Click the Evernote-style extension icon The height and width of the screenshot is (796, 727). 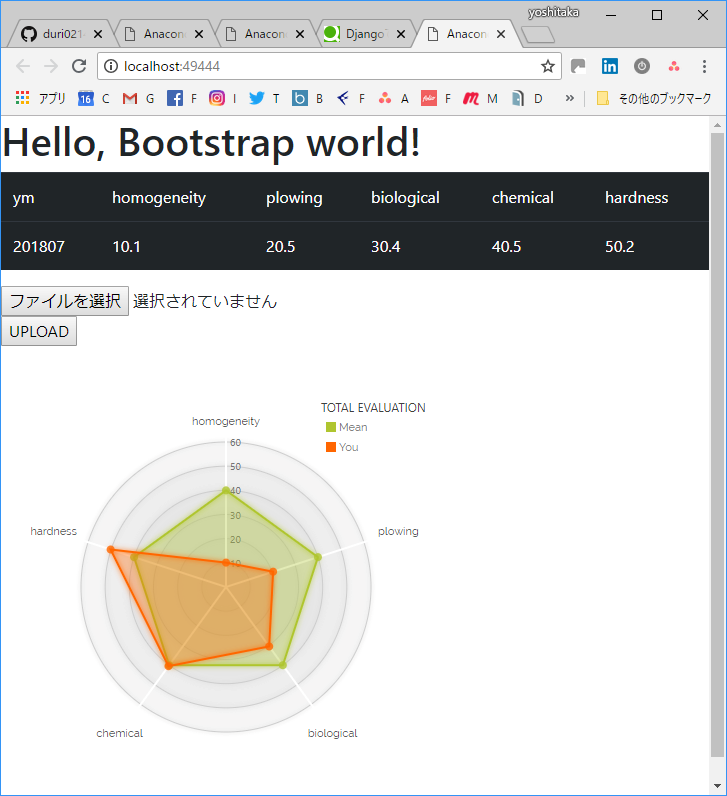[578, 67]
